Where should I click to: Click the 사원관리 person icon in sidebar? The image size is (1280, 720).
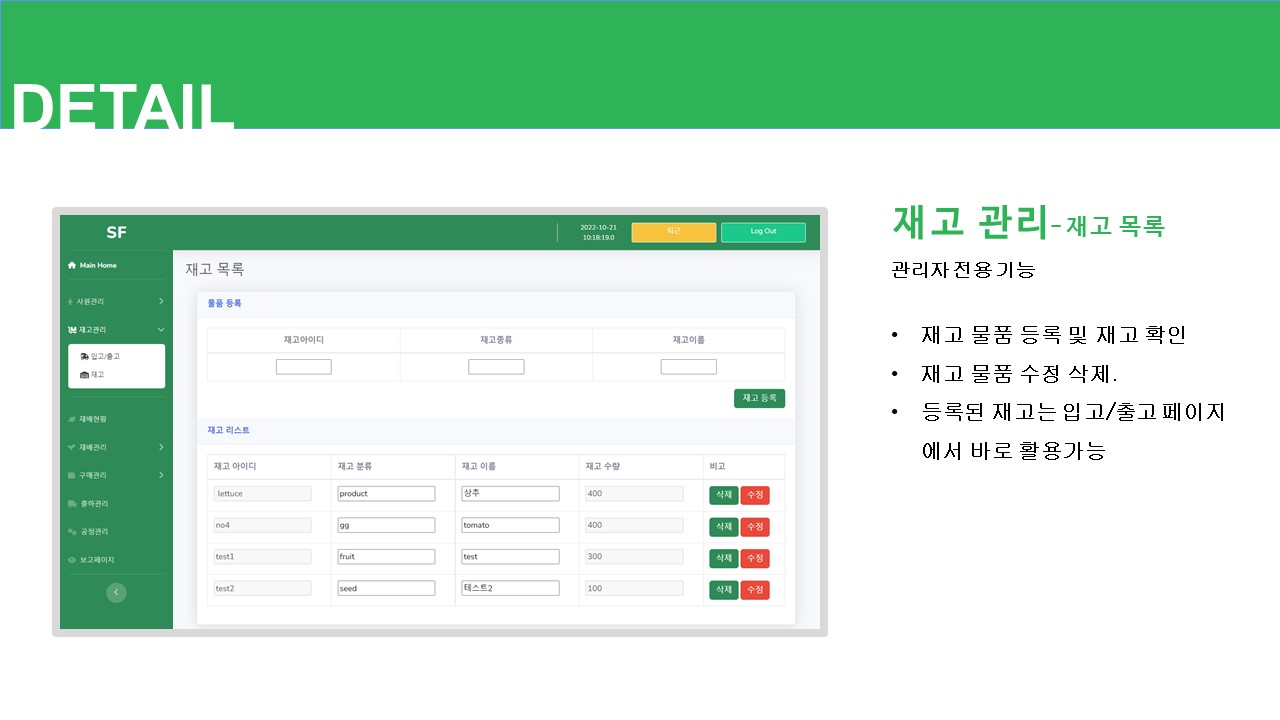[x=72, y=301]
